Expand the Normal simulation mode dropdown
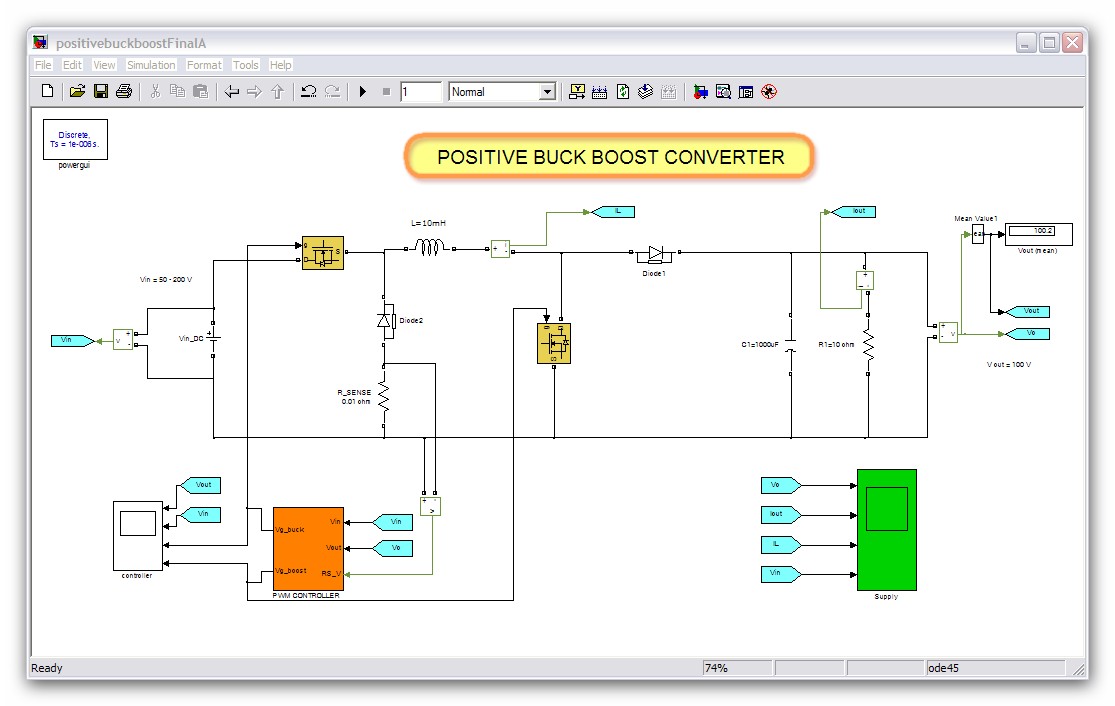 (x=546, y=92)
